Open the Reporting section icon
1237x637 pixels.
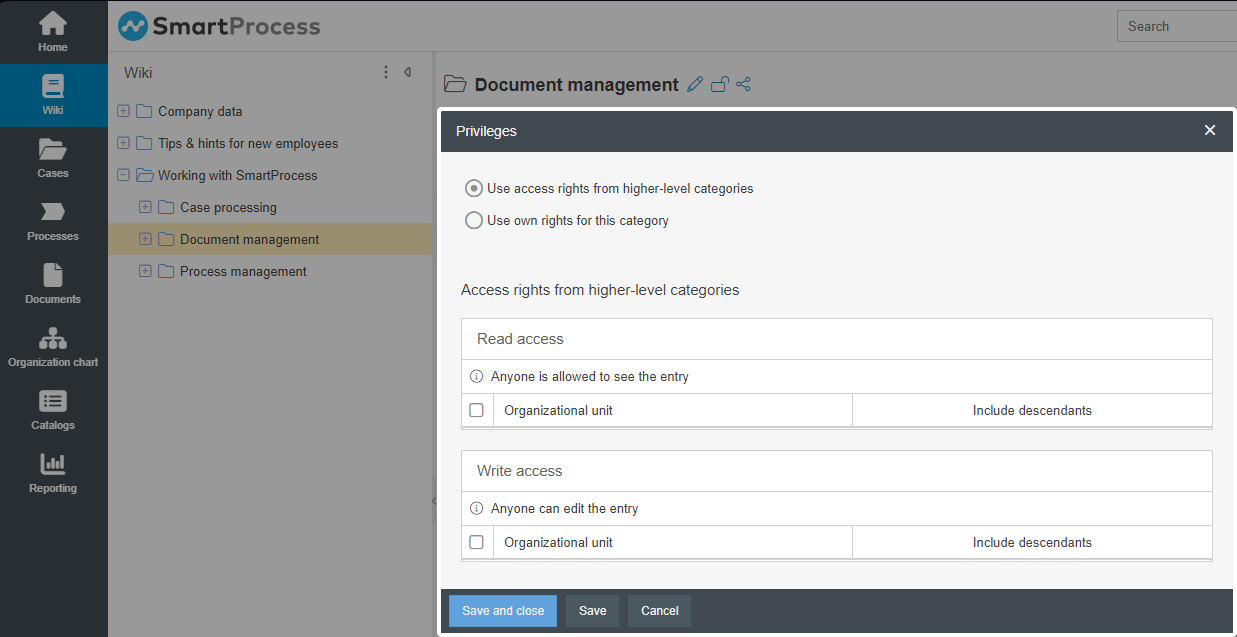(53, 473)
